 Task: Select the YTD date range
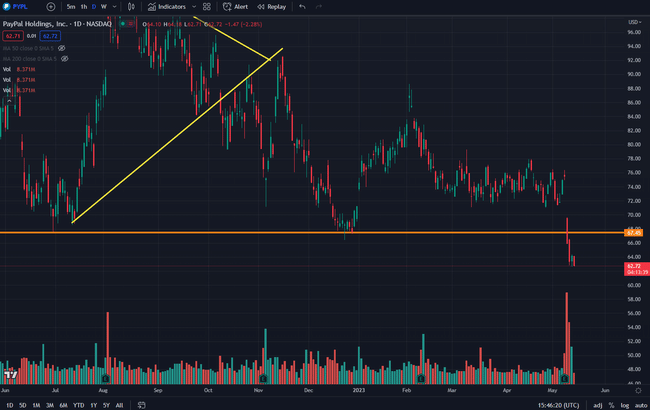pyautogui.click(x=77, y=405)
